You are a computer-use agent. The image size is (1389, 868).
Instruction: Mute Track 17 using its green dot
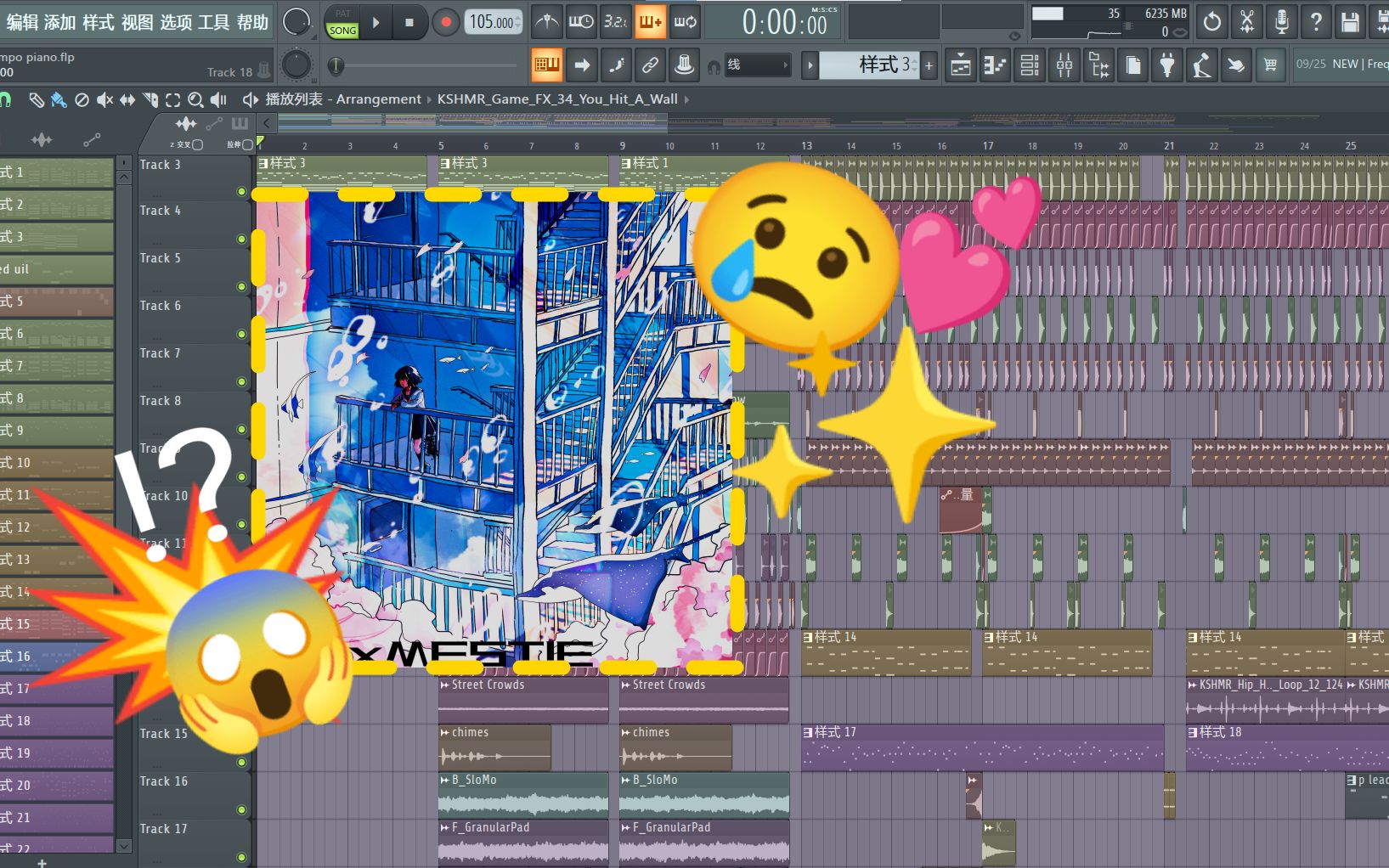[241, 858]
